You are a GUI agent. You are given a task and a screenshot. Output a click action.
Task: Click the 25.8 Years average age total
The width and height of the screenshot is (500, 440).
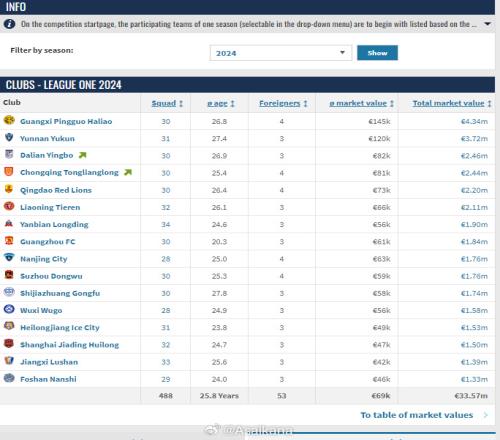tap(219, 396)
